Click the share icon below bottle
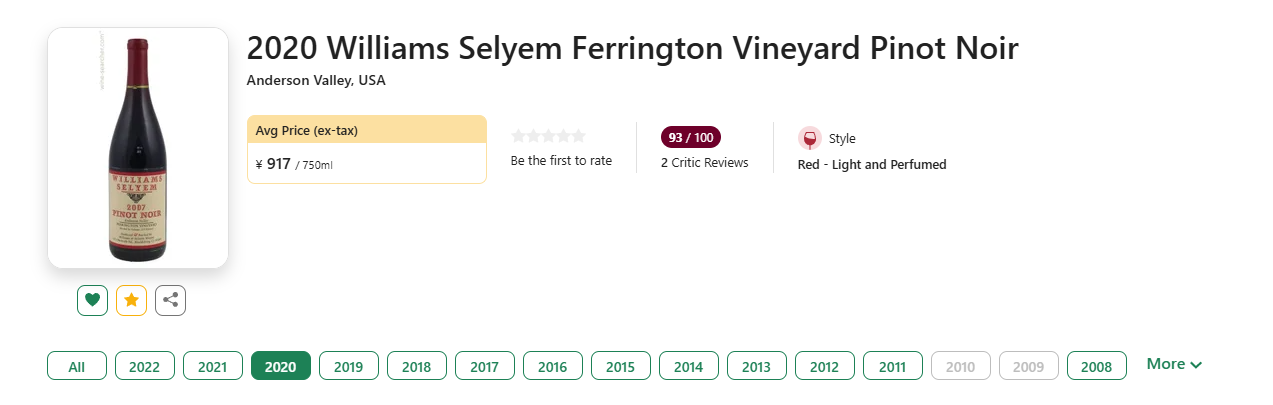 [x=171, y=300]
